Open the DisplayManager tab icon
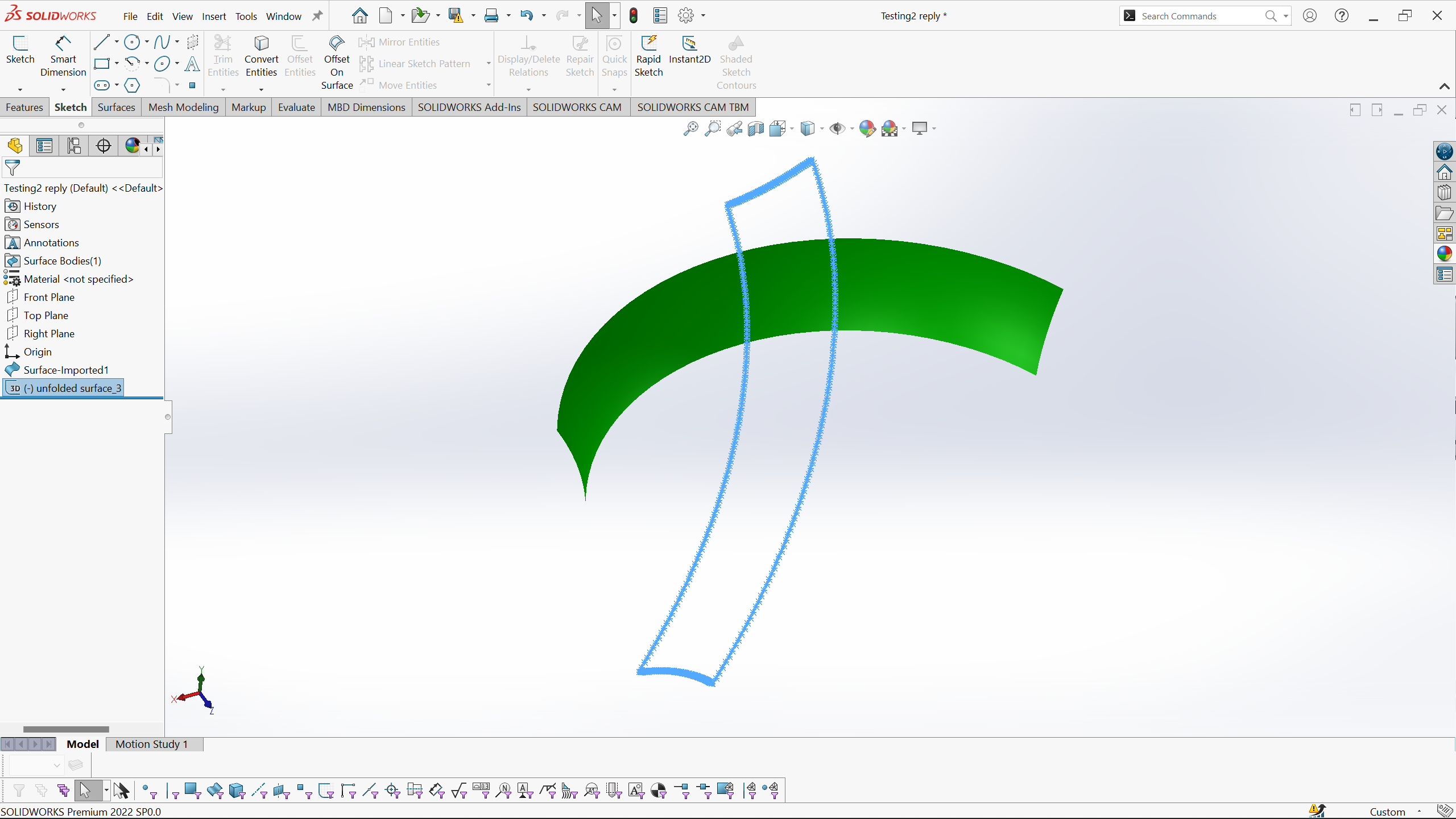 tap(132, 146)
